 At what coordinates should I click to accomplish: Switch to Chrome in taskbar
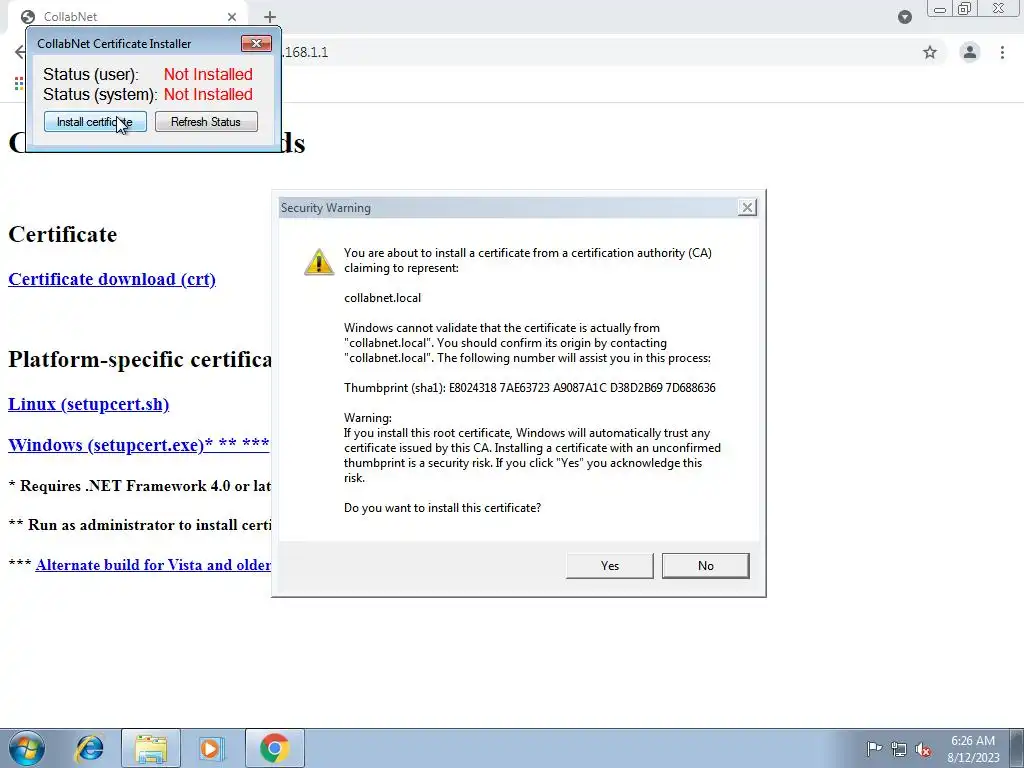(x=274, y=748)
